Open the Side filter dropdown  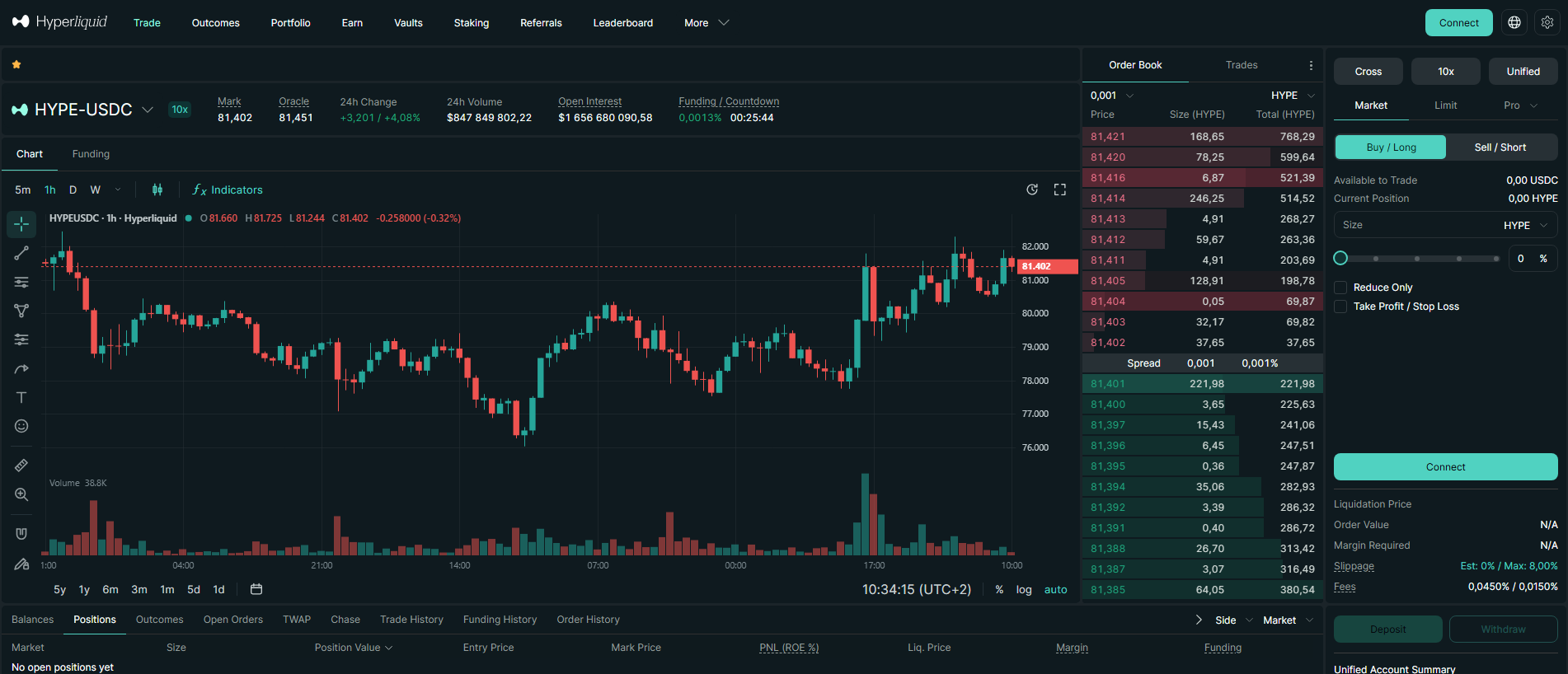tap(1234, 620)
